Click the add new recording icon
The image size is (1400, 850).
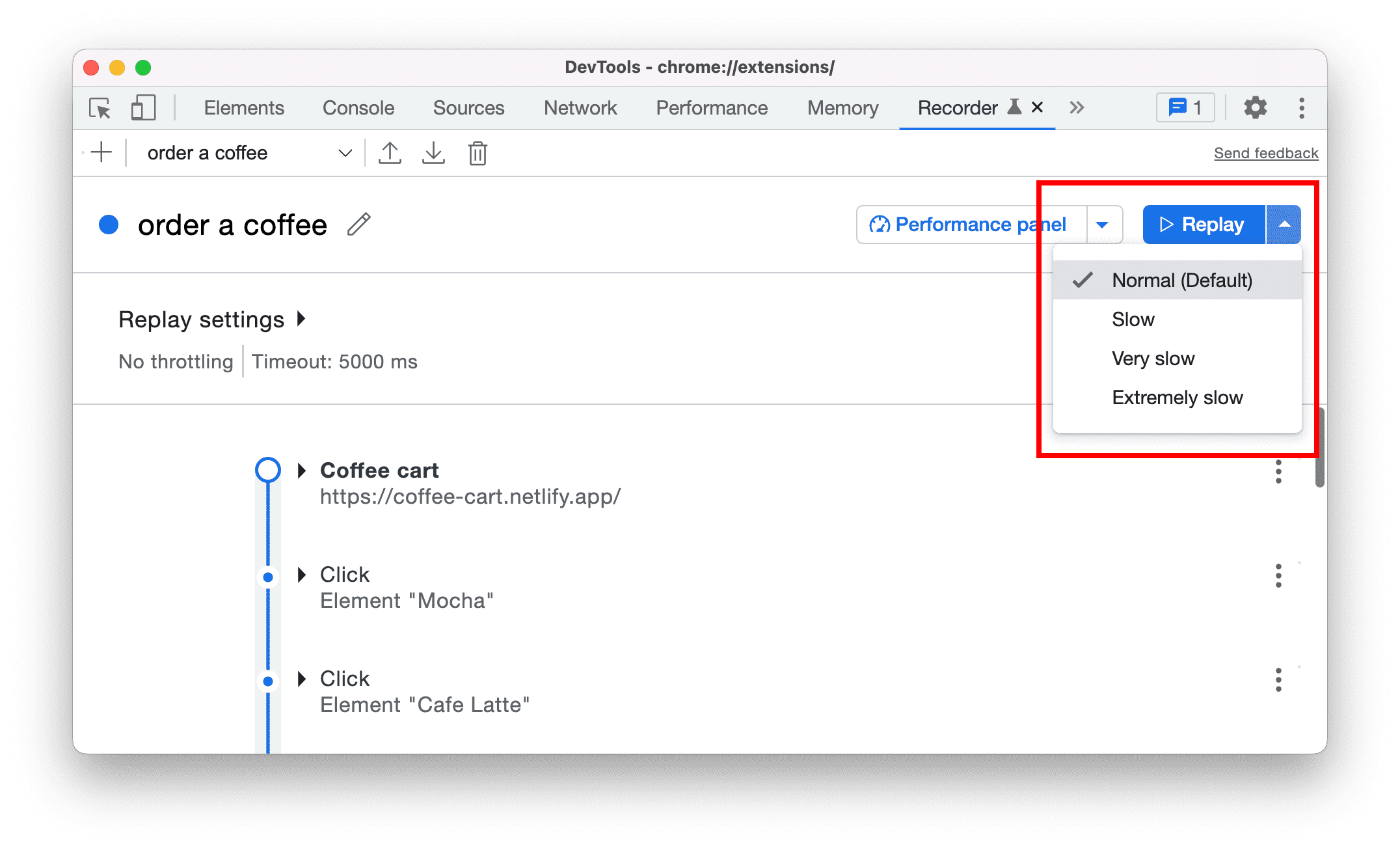pos(101,154)
